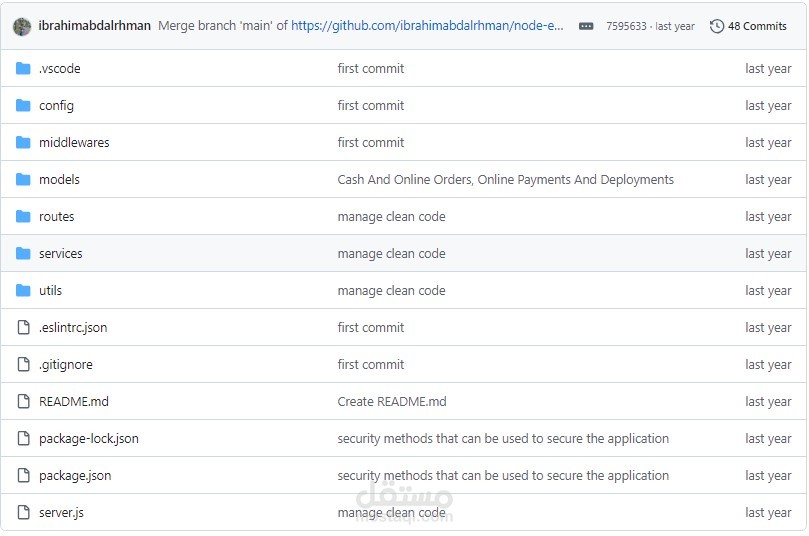This screenshot has height=536, width=809.
Task: Open the package-lock.json file
Action: (x=89, y=438)
